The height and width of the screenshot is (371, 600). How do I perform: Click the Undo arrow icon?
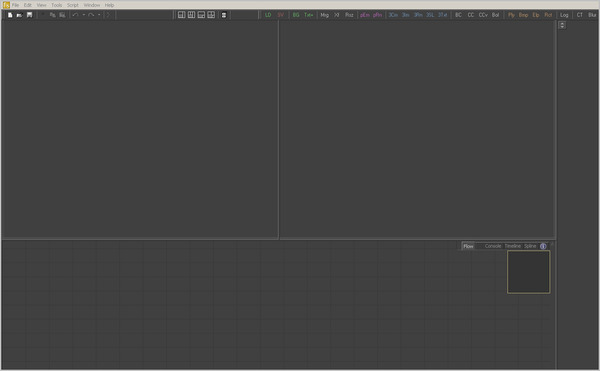click(75, 15)
